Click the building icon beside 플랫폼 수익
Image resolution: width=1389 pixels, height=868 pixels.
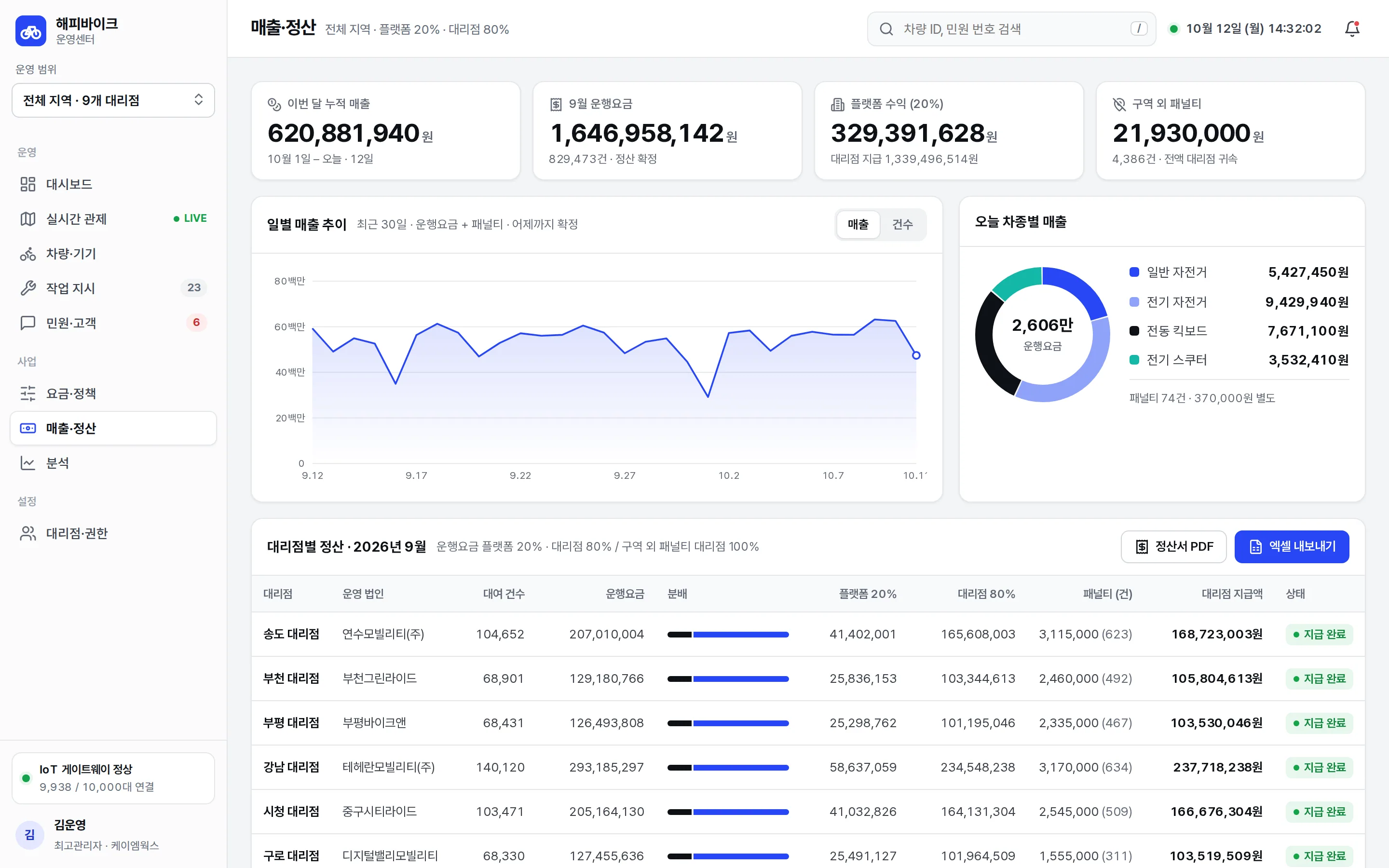pos(837,104)
